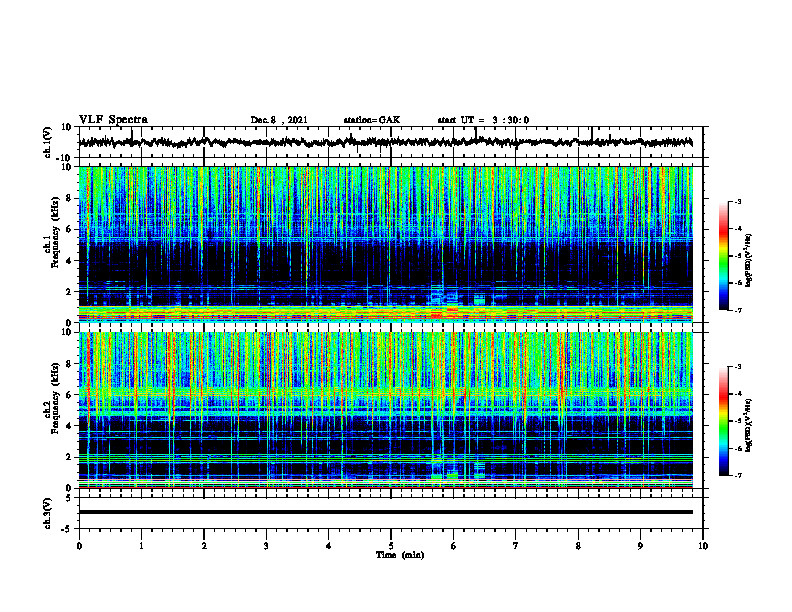Click the "station=GAK" header label
Viewport: 792px width, 612px height.
(x=372, y=120)
